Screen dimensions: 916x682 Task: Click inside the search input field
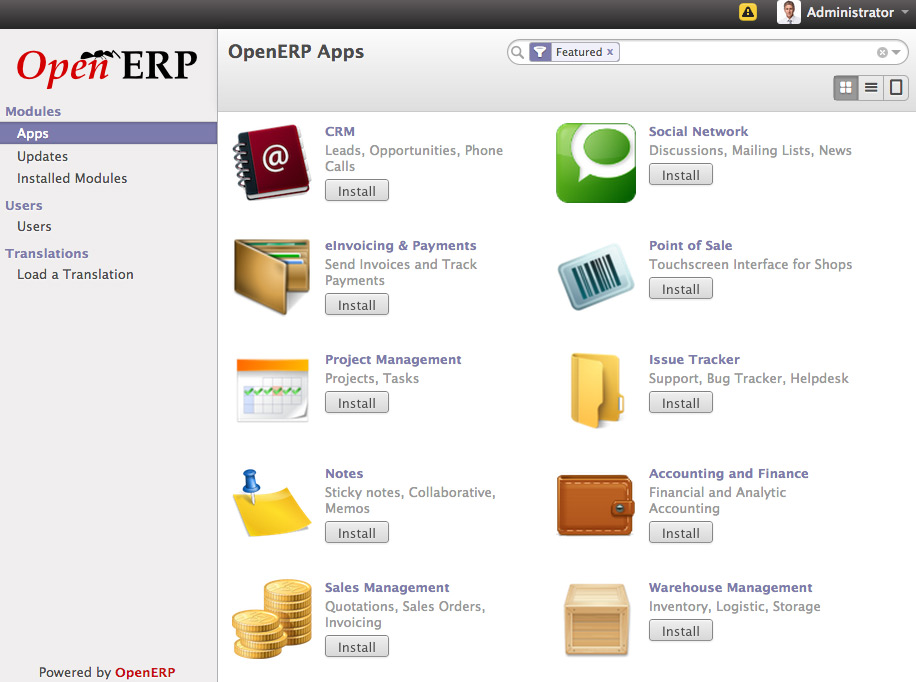coord(747,53)
